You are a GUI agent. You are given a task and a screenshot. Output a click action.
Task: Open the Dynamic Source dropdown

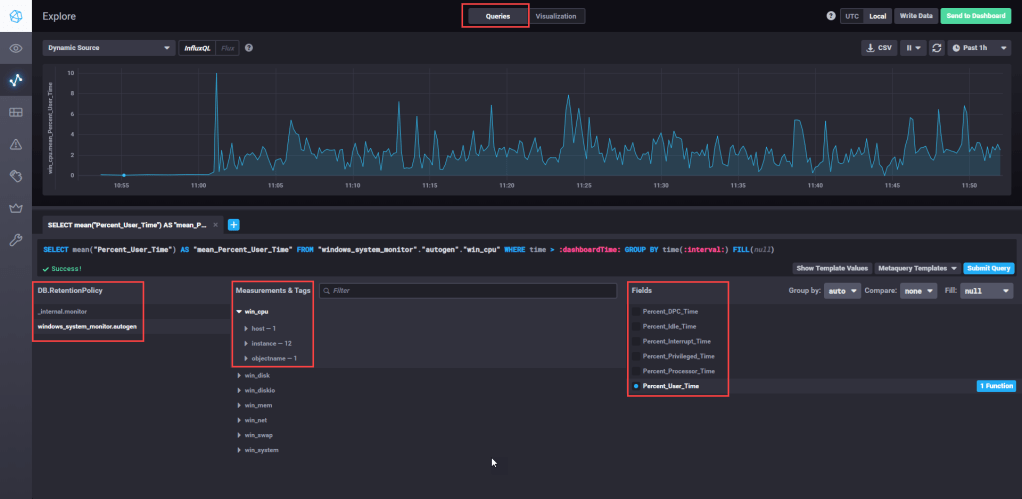109,48
